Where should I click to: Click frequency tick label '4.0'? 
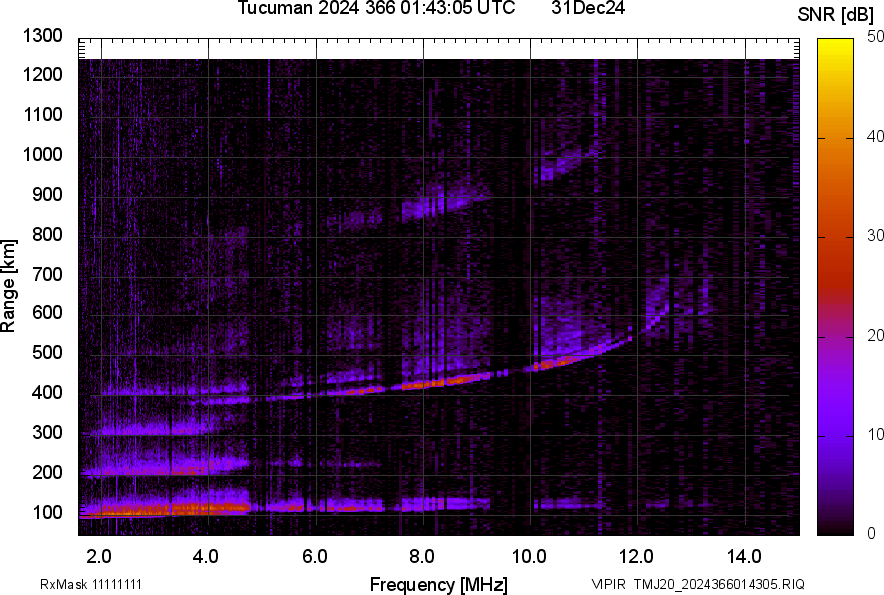(206, 557)
